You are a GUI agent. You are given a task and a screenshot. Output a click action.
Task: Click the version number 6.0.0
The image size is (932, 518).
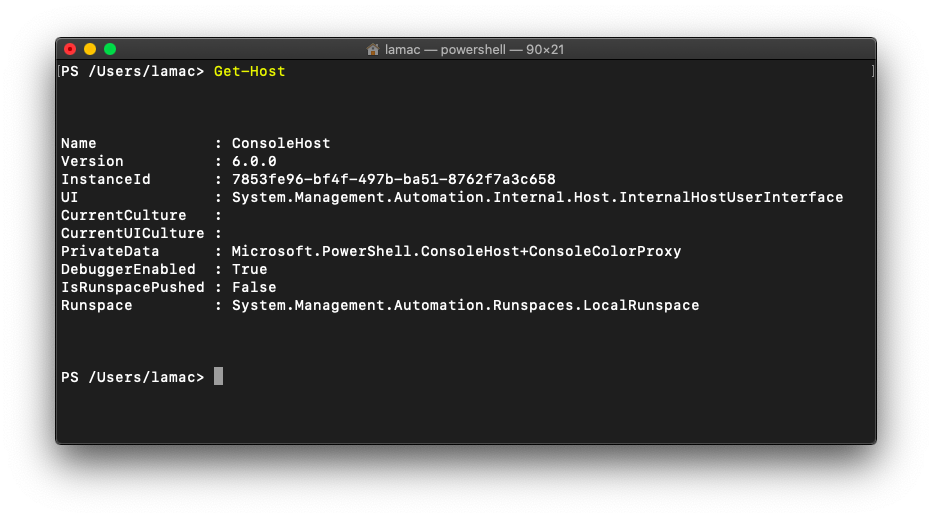[x=254, y=161]
